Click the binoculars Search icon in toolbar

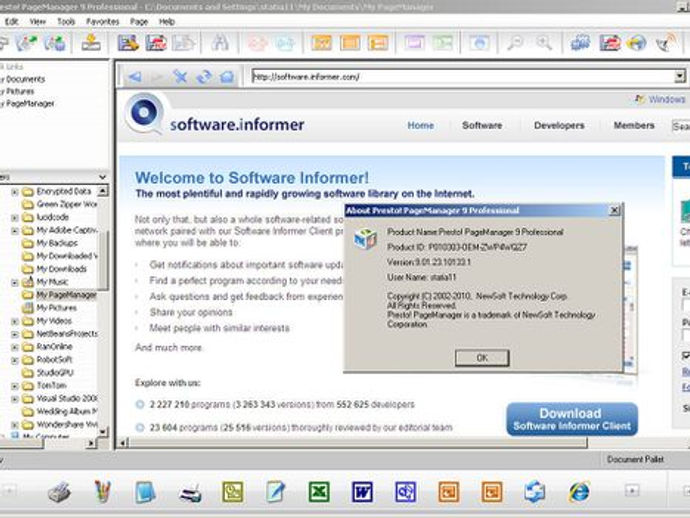[220, 43]
